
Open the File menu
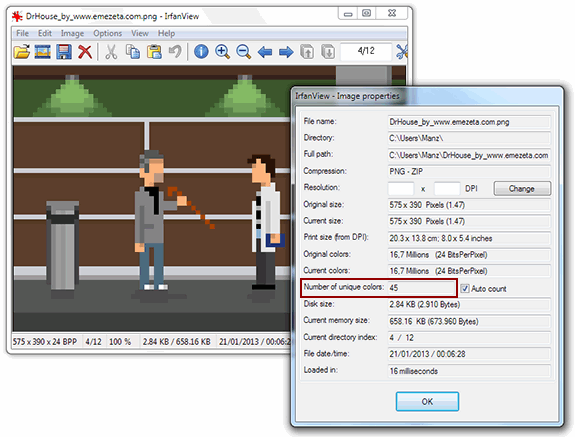[22, 33]
